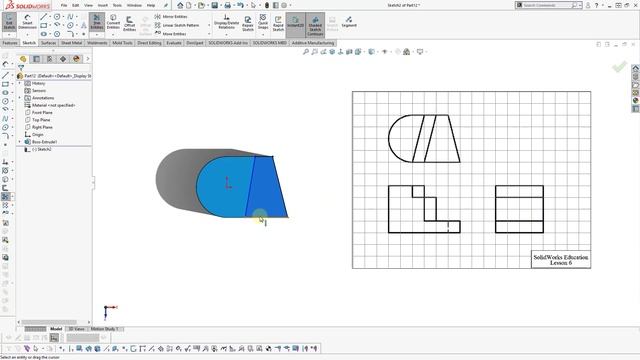The height and width of the screenshot is (360, 640).
Task: Click the Quick Snaps icon
Action: pos(263,22)
